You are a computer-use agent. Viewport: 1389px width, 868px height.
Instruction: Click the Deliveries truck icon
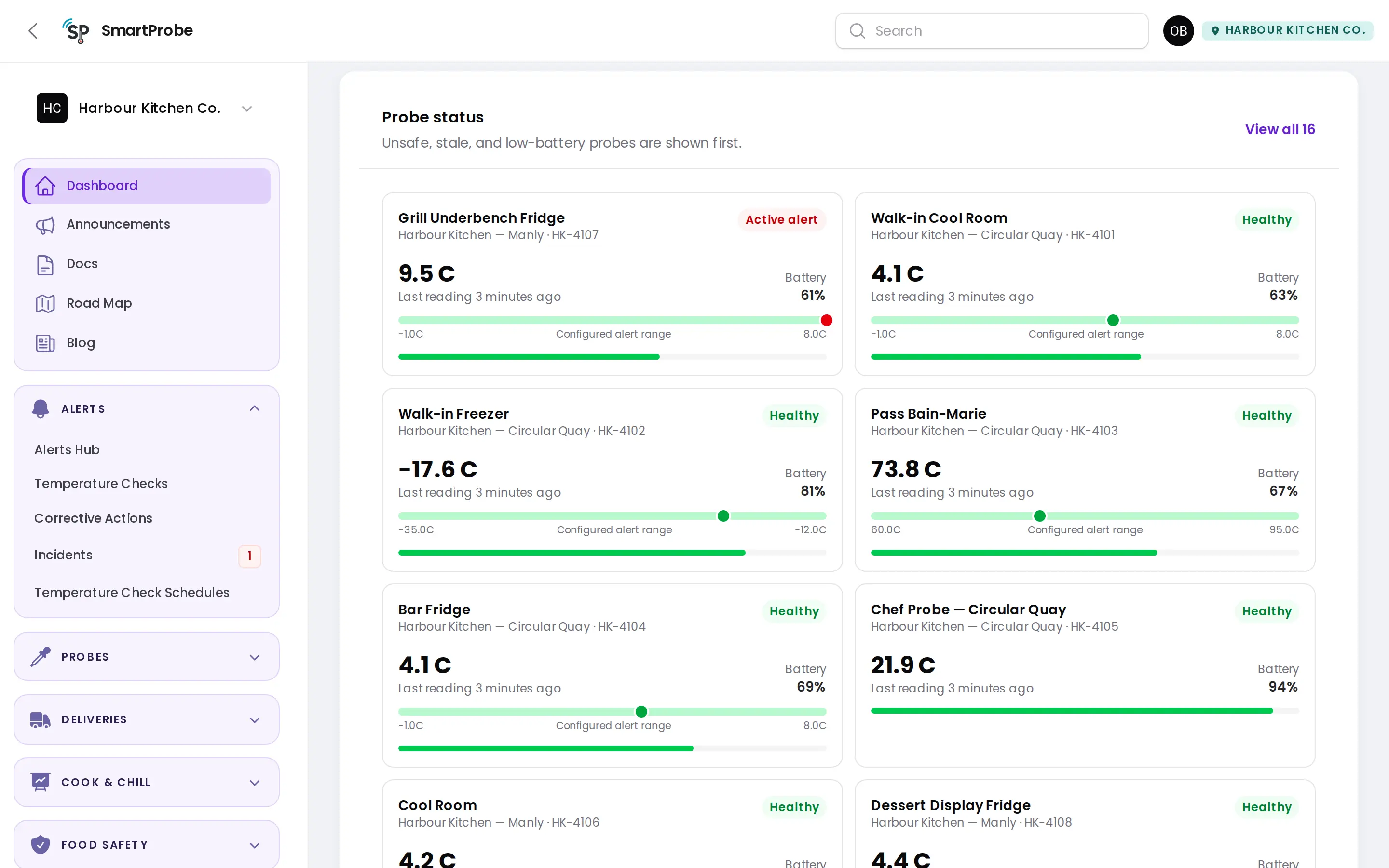40,720
